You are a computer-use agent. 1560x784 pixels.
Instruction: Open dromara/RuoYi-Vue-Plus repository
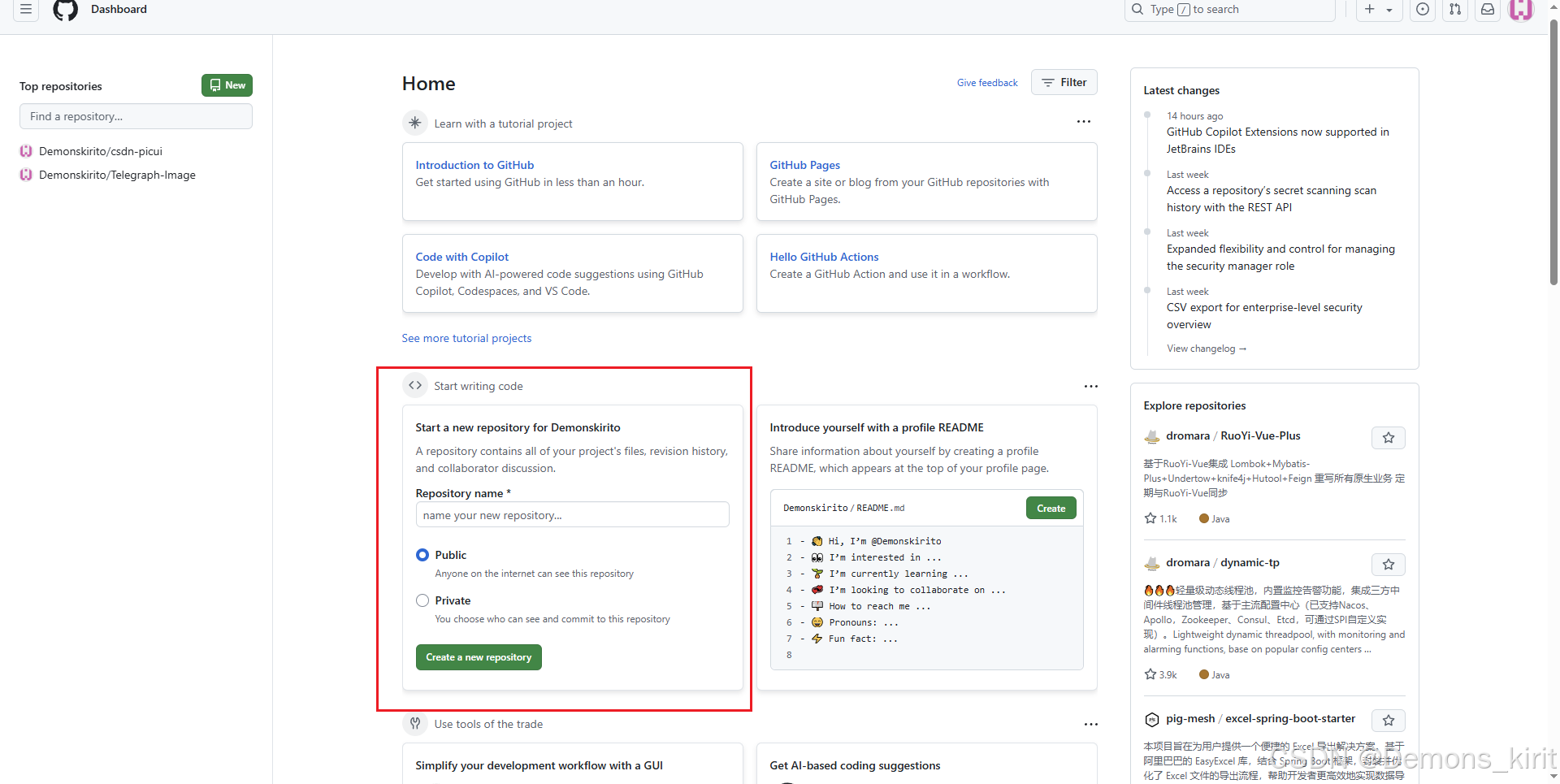point(1233,435)
